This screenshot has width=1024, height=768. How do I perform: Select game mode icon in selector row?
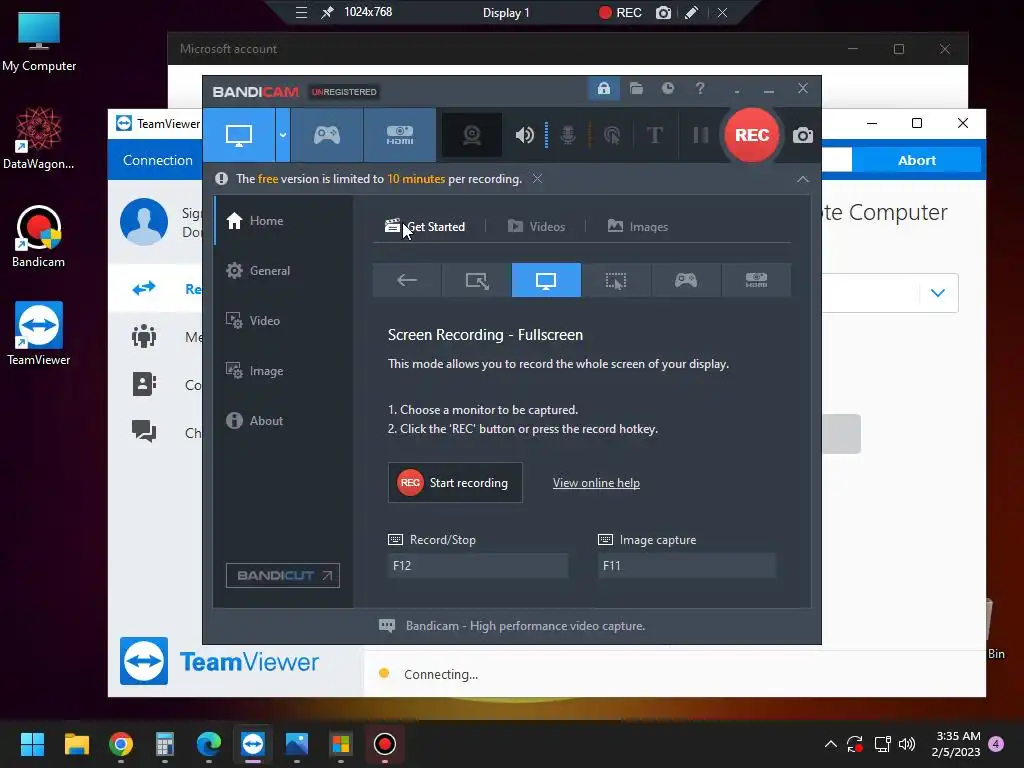686,280
